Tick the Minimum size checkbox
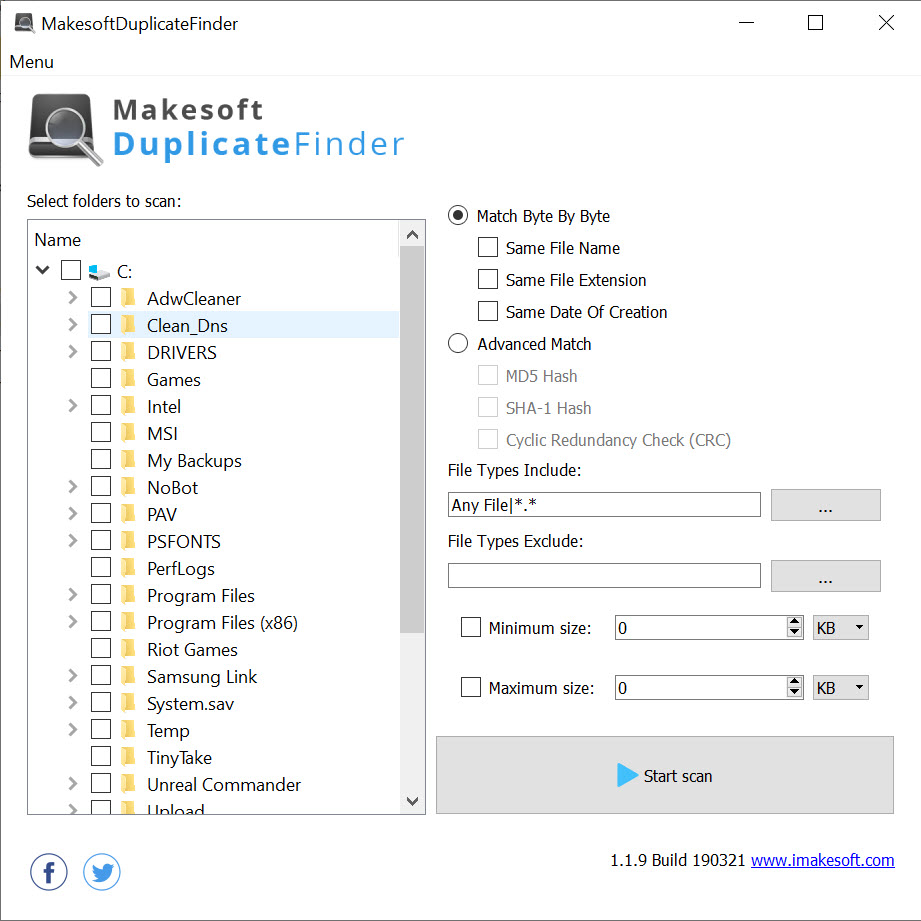 471,627
